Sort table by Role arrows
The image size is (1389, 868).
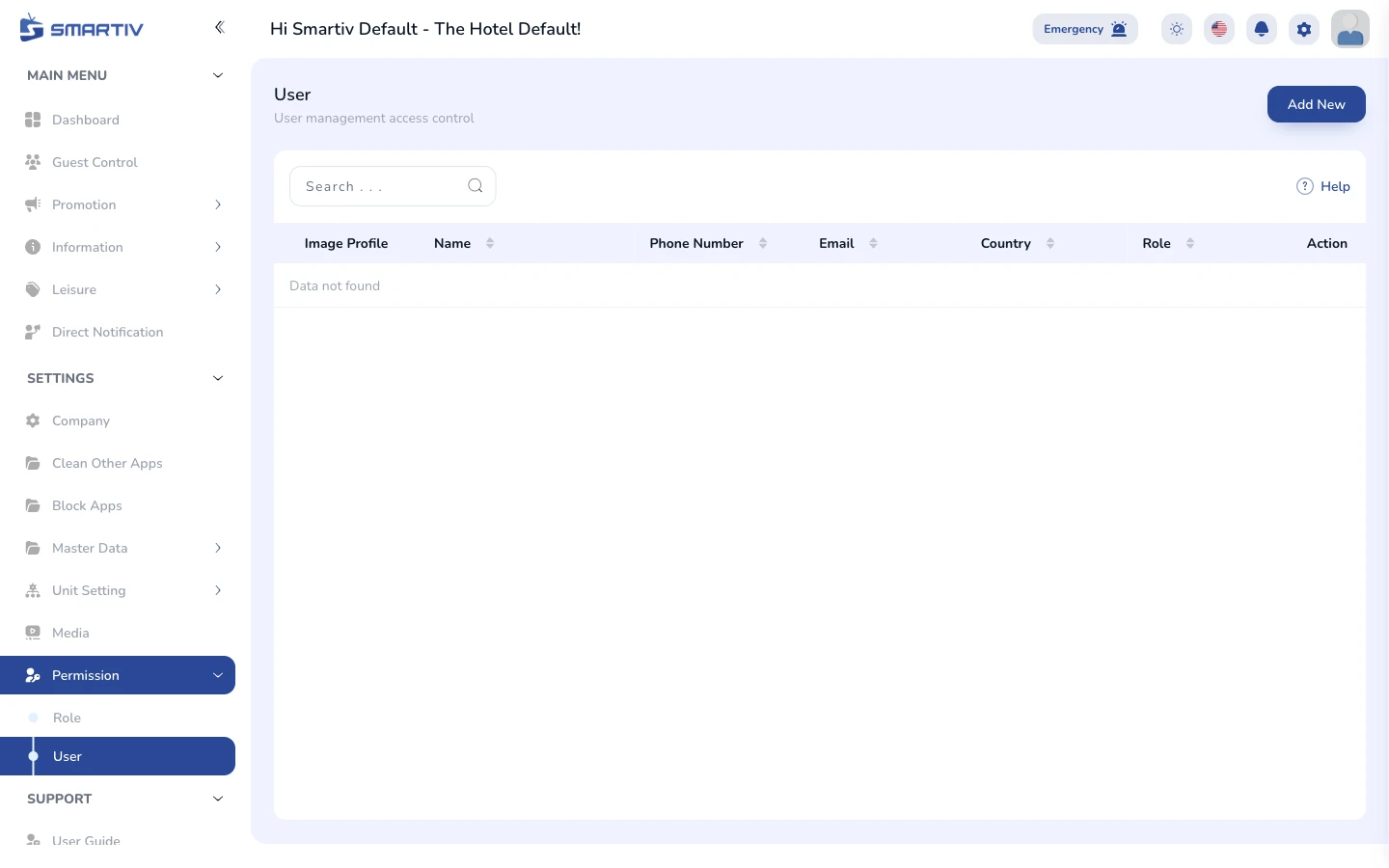pyautogui.click(x=1190, y=243)
